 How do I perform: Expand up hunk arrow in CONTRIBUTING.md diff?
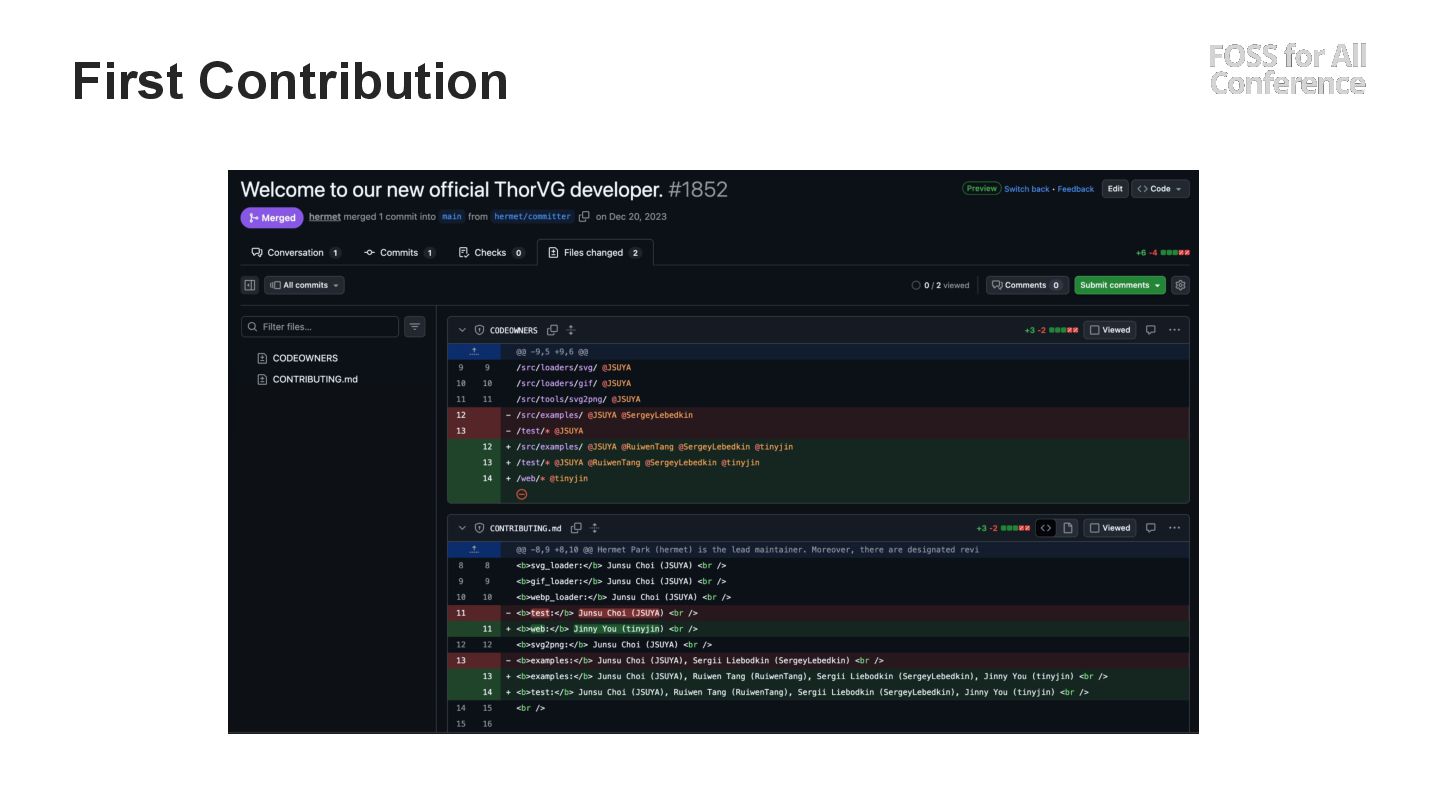pos(474,550)
